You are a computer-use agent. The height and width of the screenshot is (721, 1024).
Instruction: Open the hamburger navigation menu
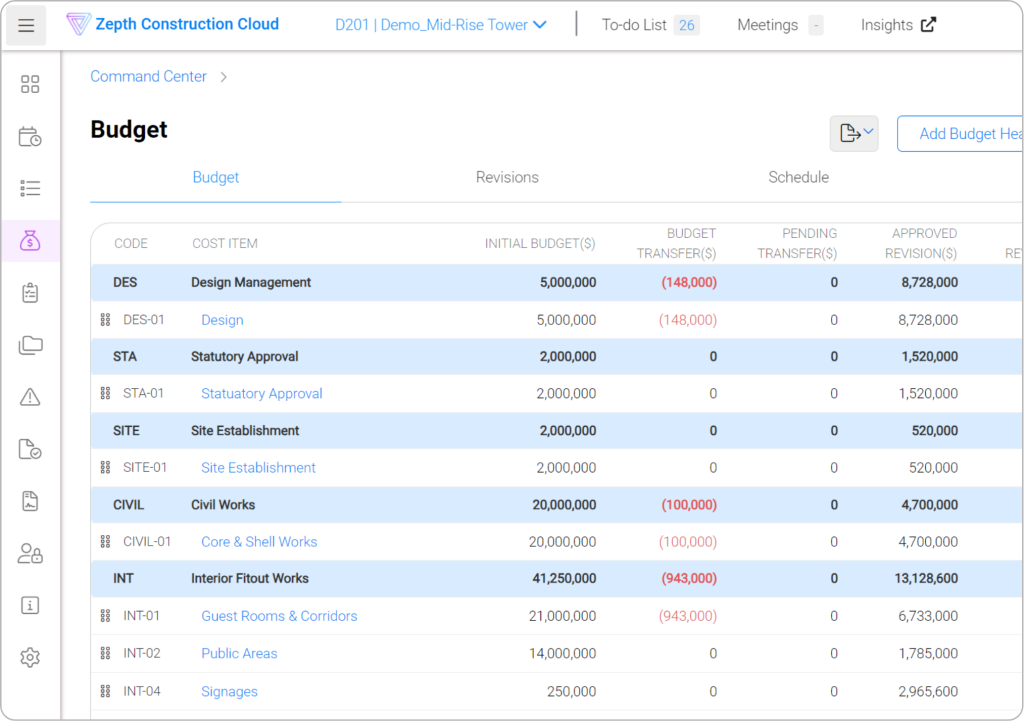click(27, 25)
